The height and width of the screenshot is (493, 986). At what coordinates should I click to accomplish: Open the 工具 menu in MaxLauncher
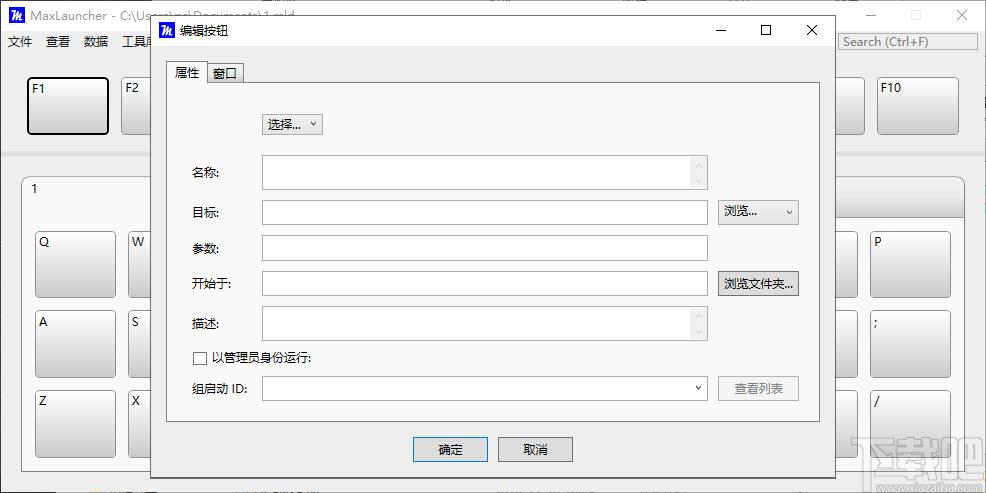[136, 42]
